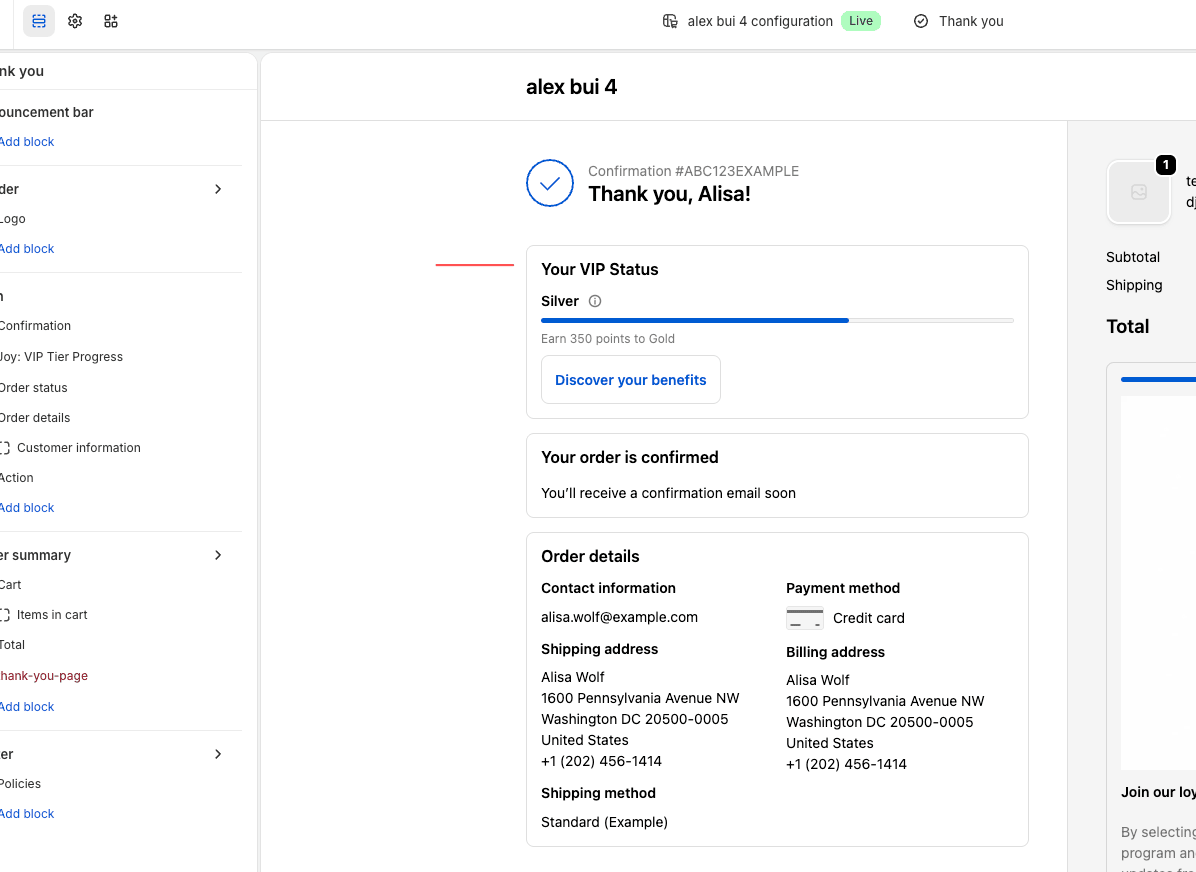Open the Apps icon in top toolbar

[111, 21]
